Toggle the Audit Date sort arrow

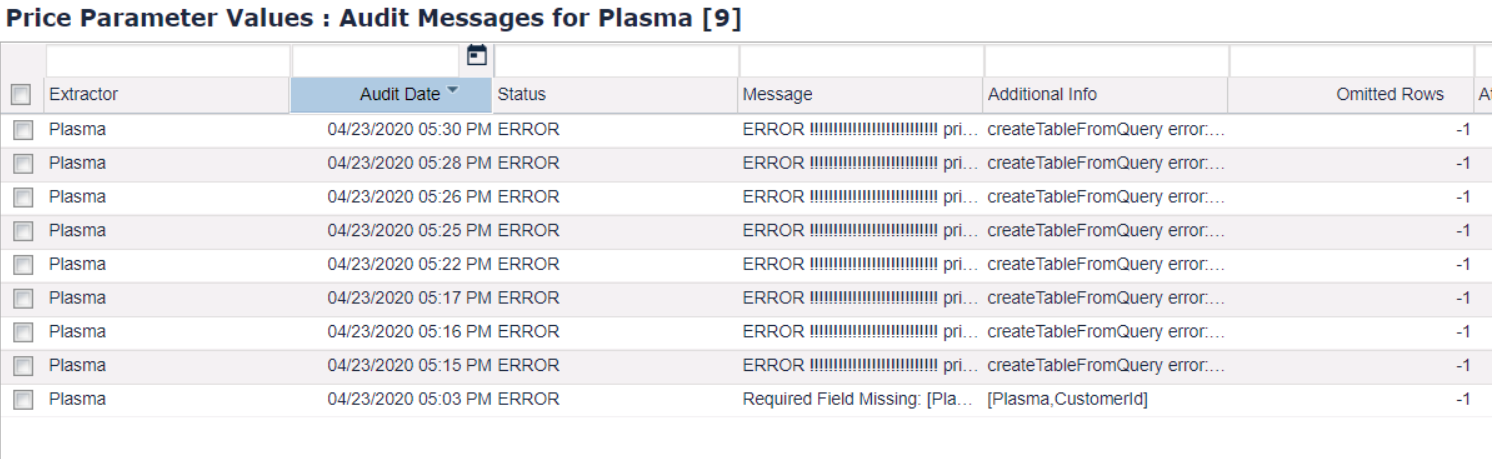pos(453,91)
